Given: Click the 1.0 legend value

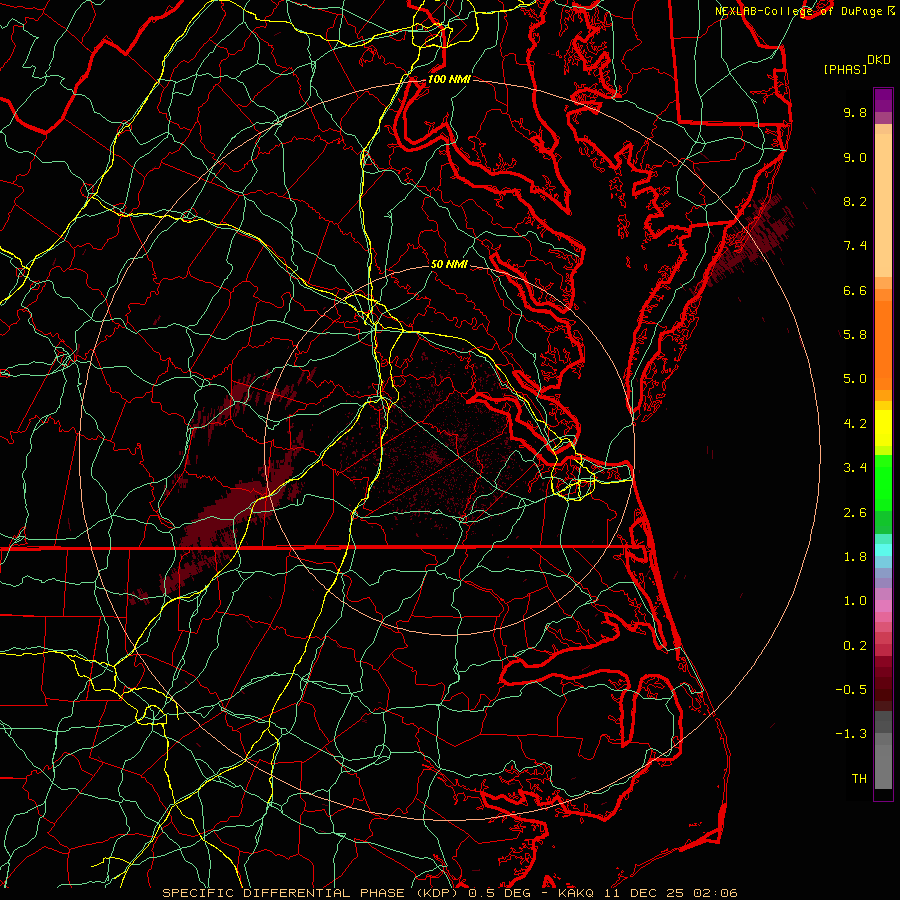Looking at the screenshot, I should [x=855, y=601].
